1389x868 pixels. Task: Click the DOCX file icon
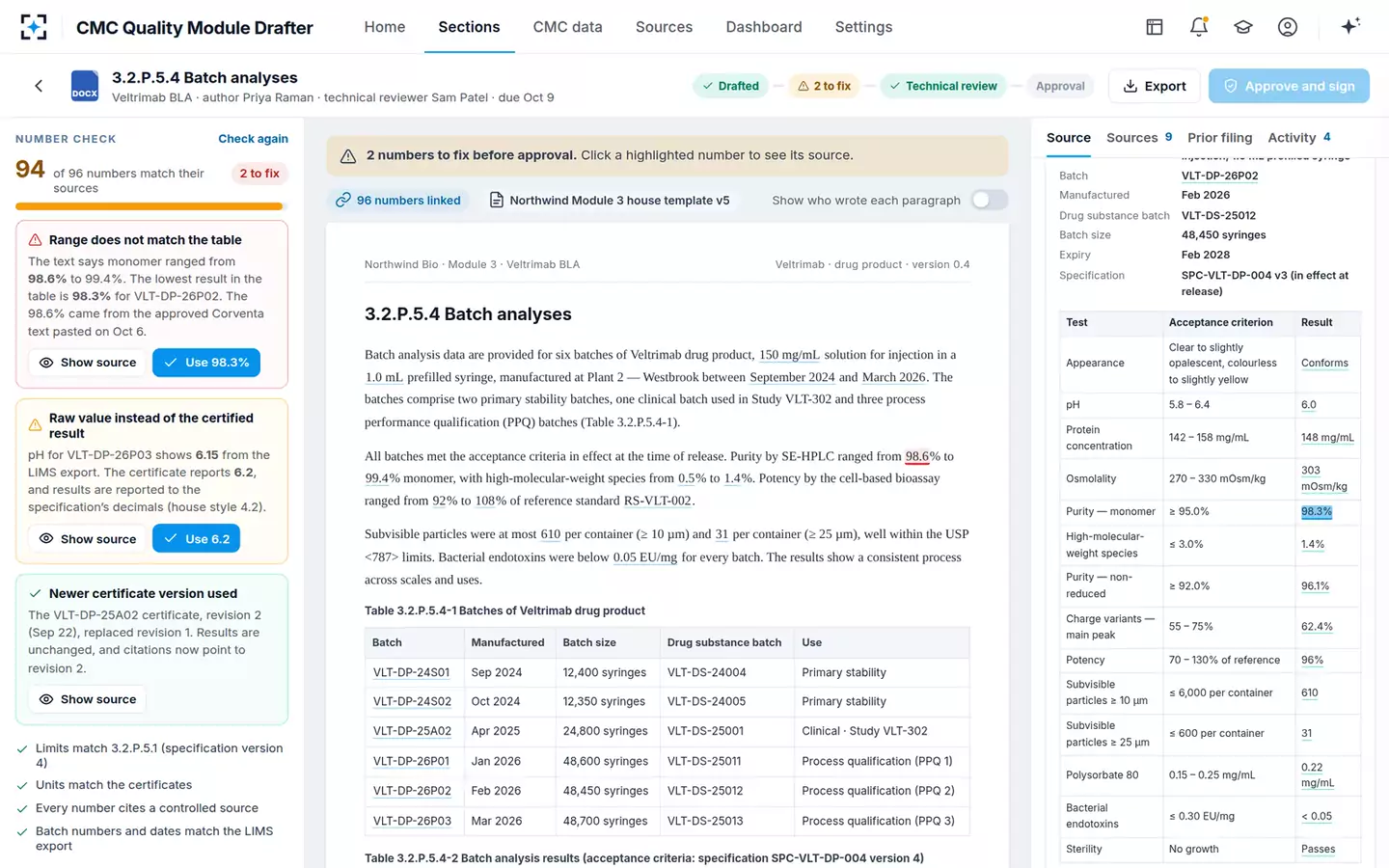(x=85, y=86)
